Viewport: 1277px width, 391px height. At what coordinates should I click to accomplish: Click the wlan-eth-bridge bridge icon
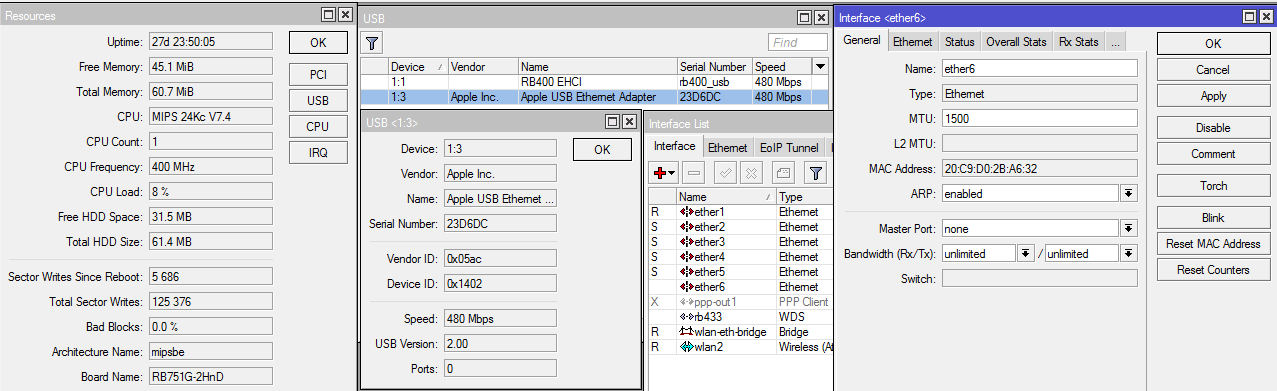[x=686, y=332]
